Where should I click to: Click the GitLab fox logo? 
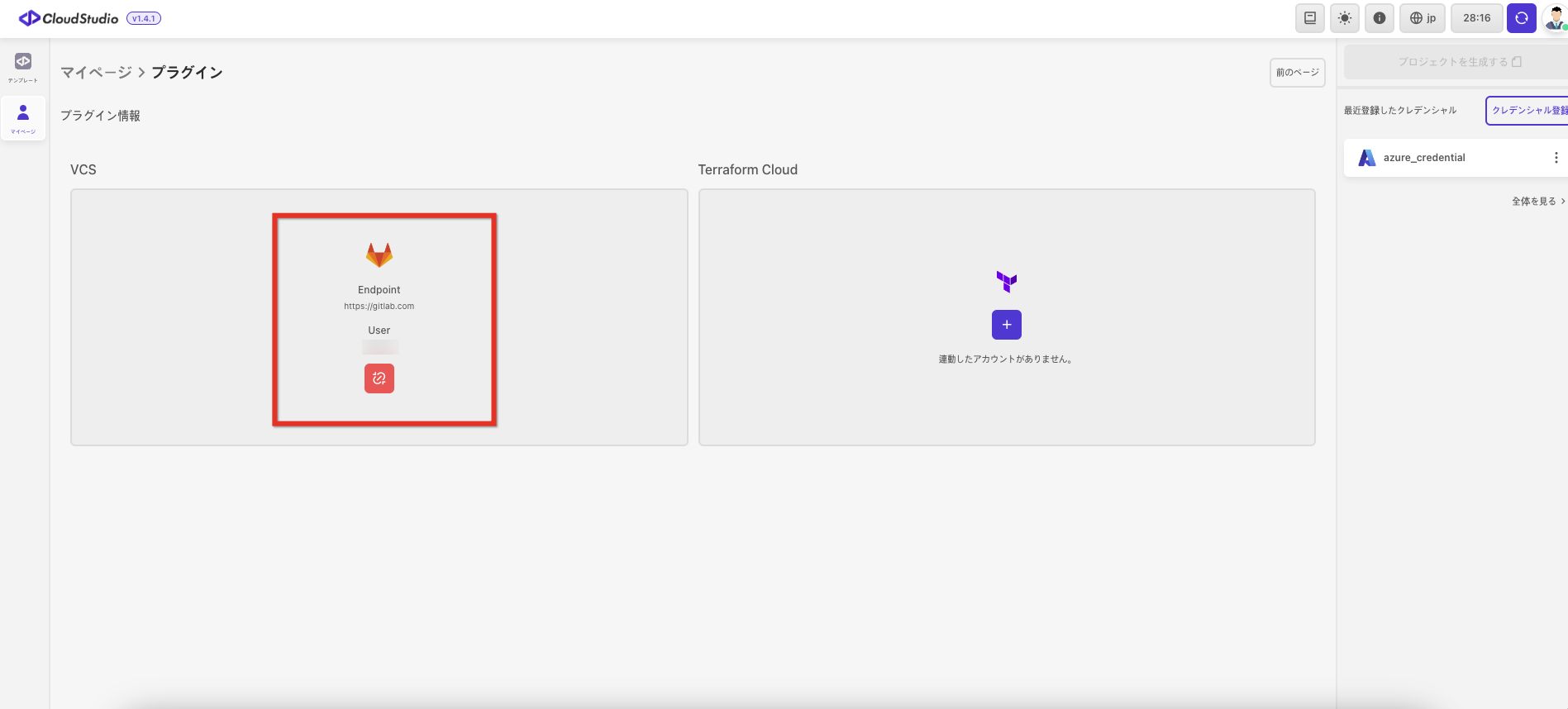coord(379,255)
